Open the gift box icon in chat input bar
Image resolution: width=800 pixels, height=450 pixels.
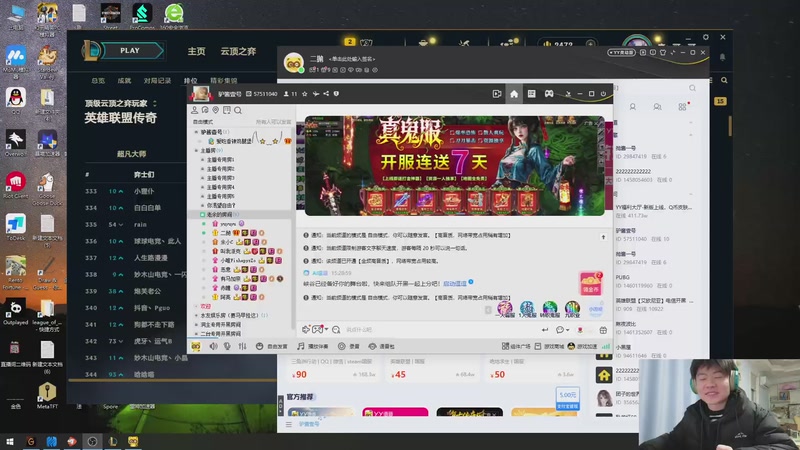603,330
